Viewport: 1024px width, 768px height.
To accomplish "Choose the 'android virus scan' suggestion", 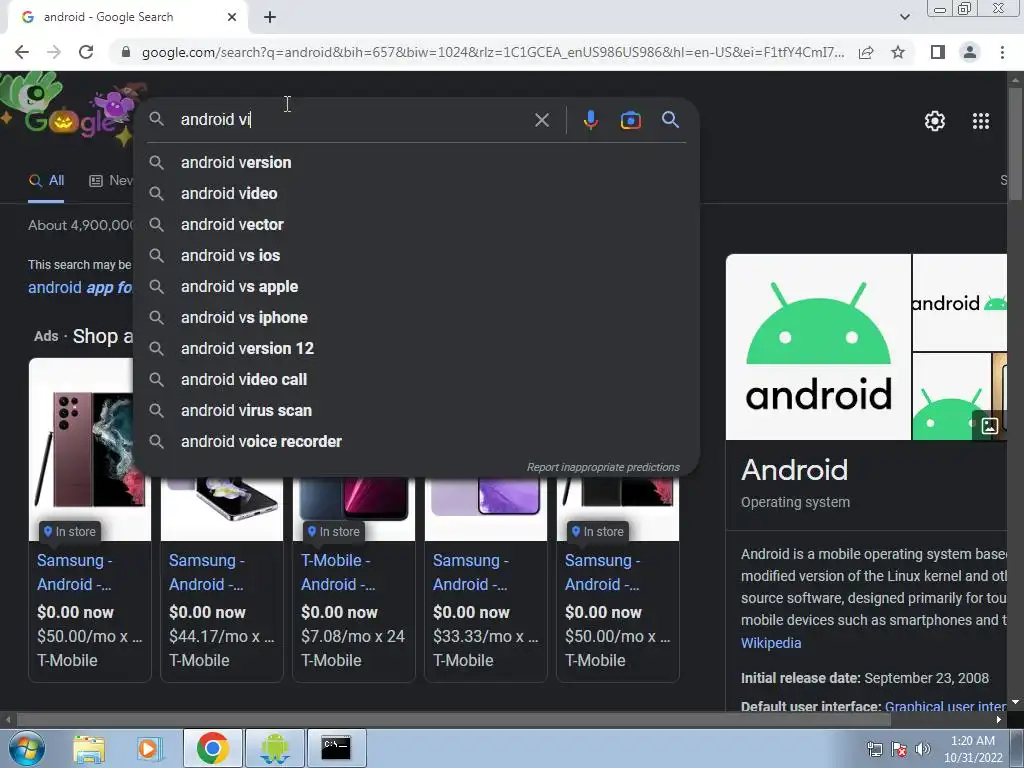I will click(416, 411).
